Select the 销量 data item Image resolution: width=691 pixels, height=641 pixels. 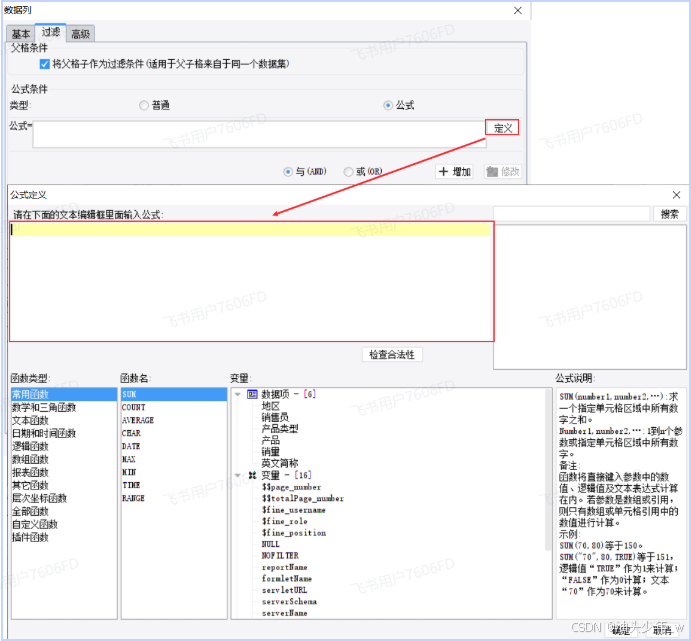[x=271, y=452]
